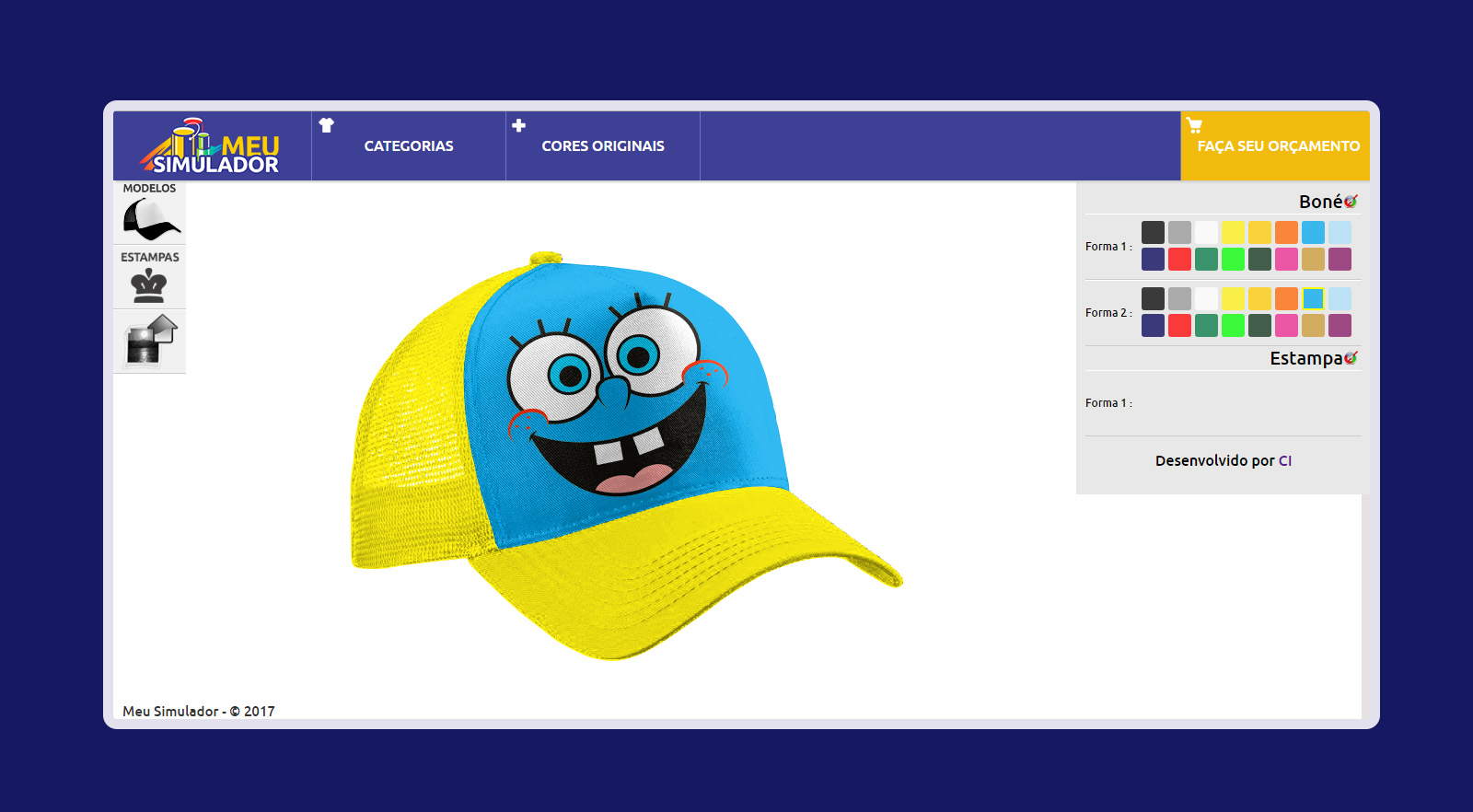Click the plus icon above Cores Originais
Viewport: 1473px width, 812px height.
coord(519,125)
